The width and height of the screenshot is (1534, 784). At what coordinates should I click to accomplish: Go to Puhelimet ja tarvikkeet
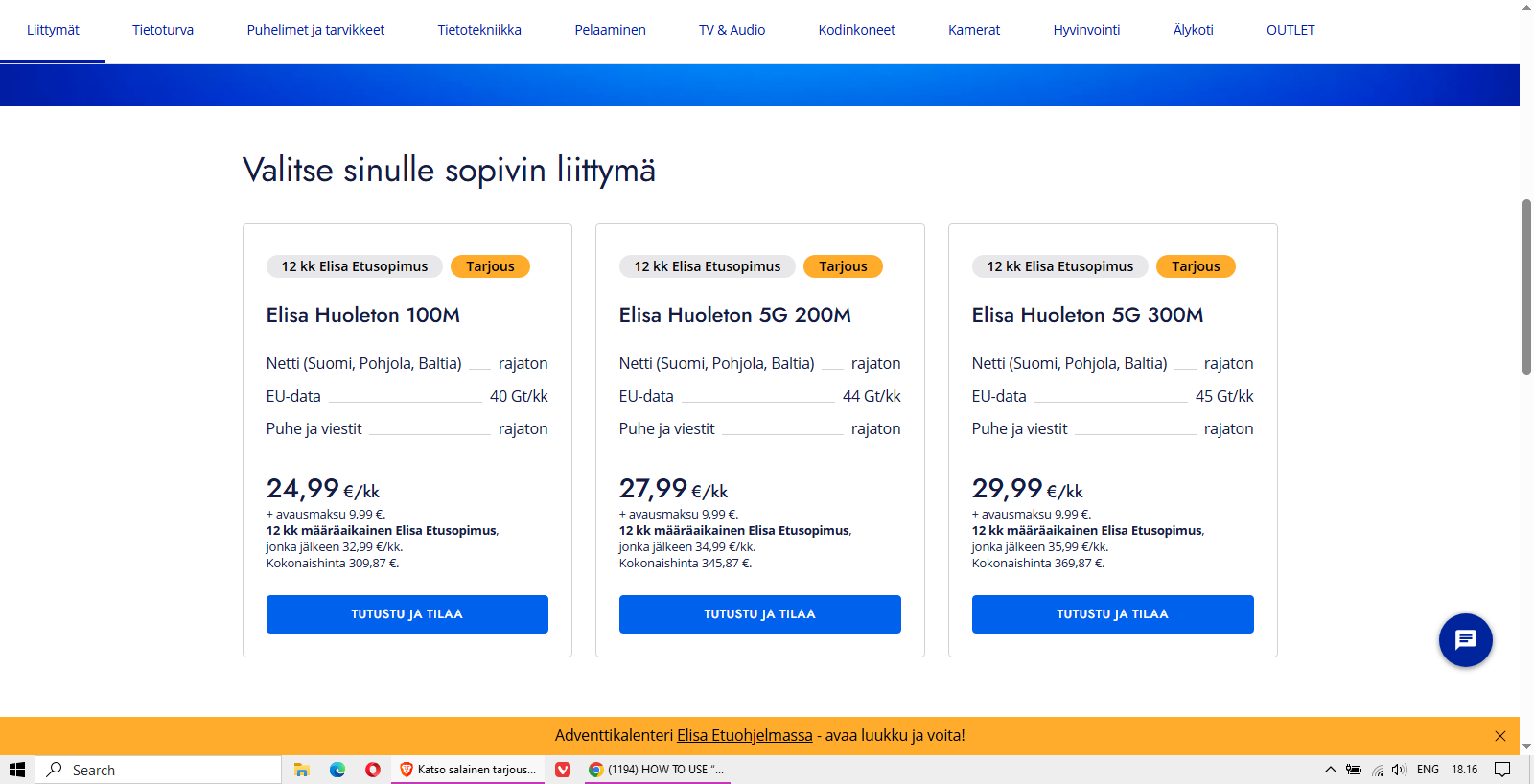pos(315,30)
